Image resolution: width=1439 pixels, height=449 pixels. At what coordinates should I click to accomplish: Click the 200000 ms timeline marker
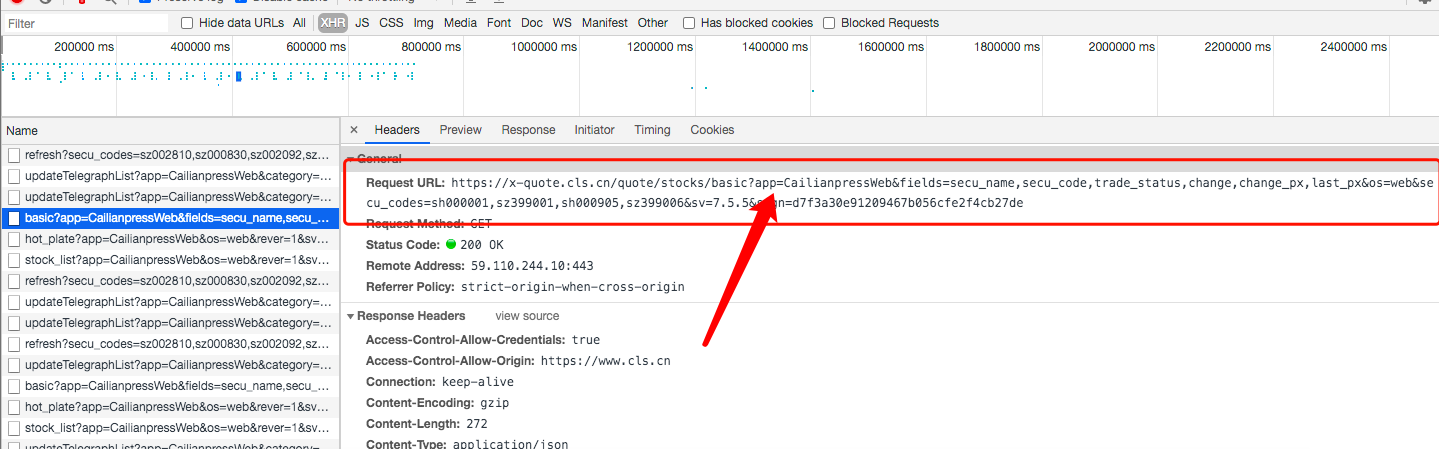[x=84, y=47]
